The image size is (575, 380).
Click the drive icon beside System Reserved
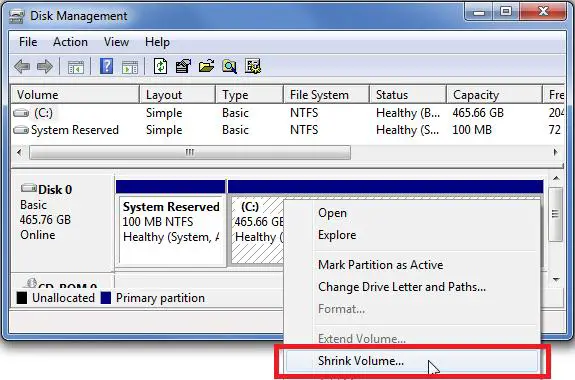(x=21, y=130)
